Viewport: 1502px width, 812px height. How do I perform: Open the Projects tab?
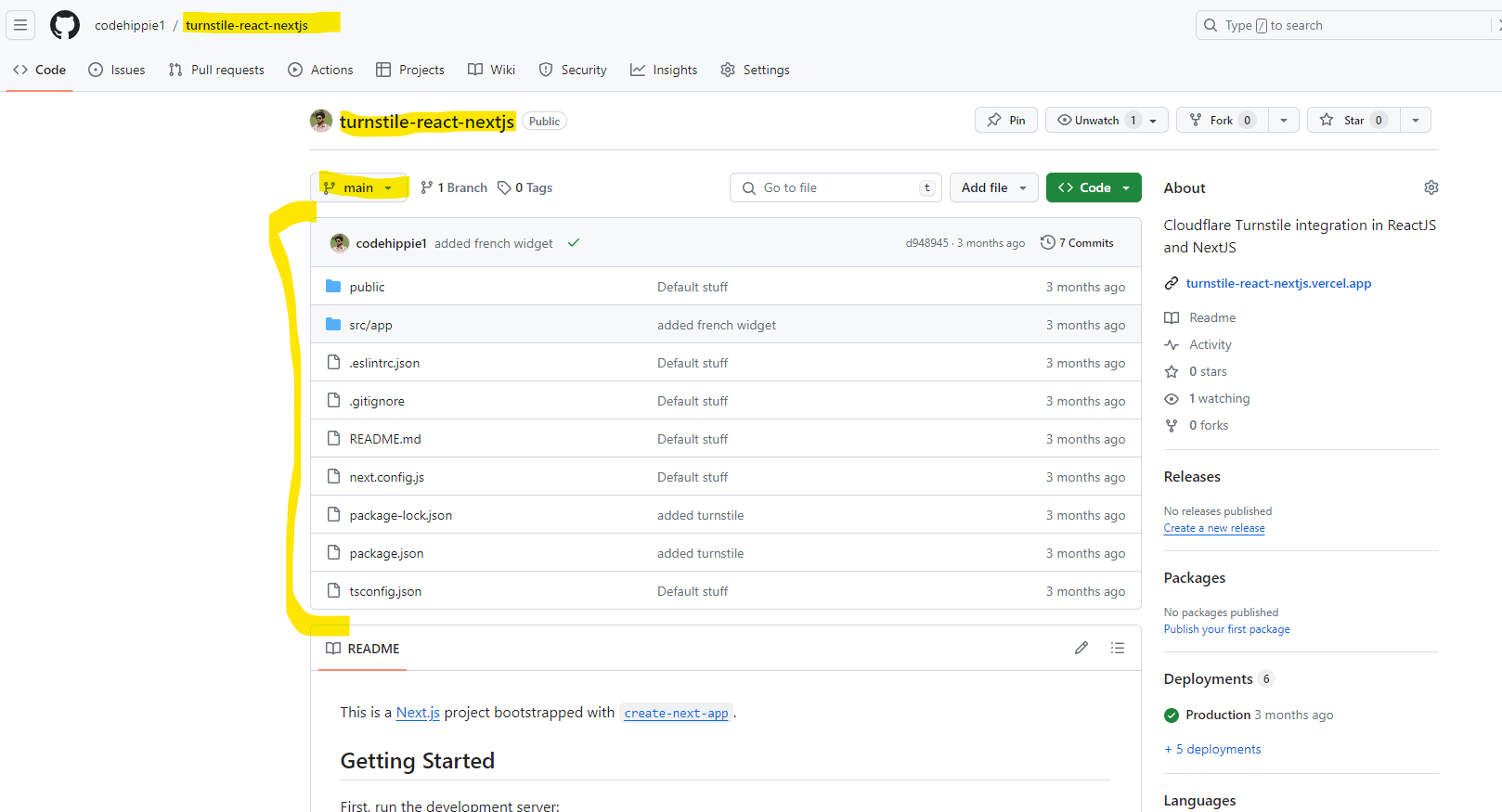pos(410,70)
